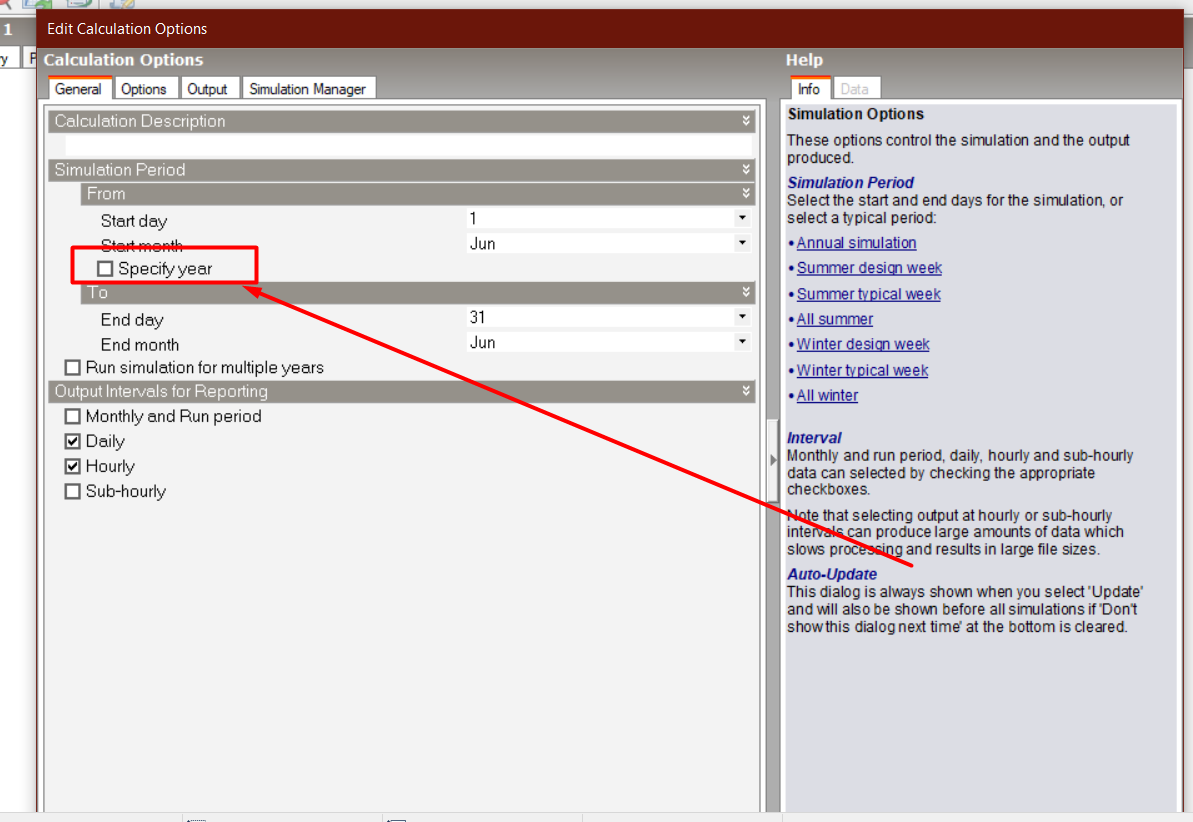This screenshot has width=1193, height=822.
Task: Toggle the Sub-hourly output checkbox
Action: pos(72,491)
